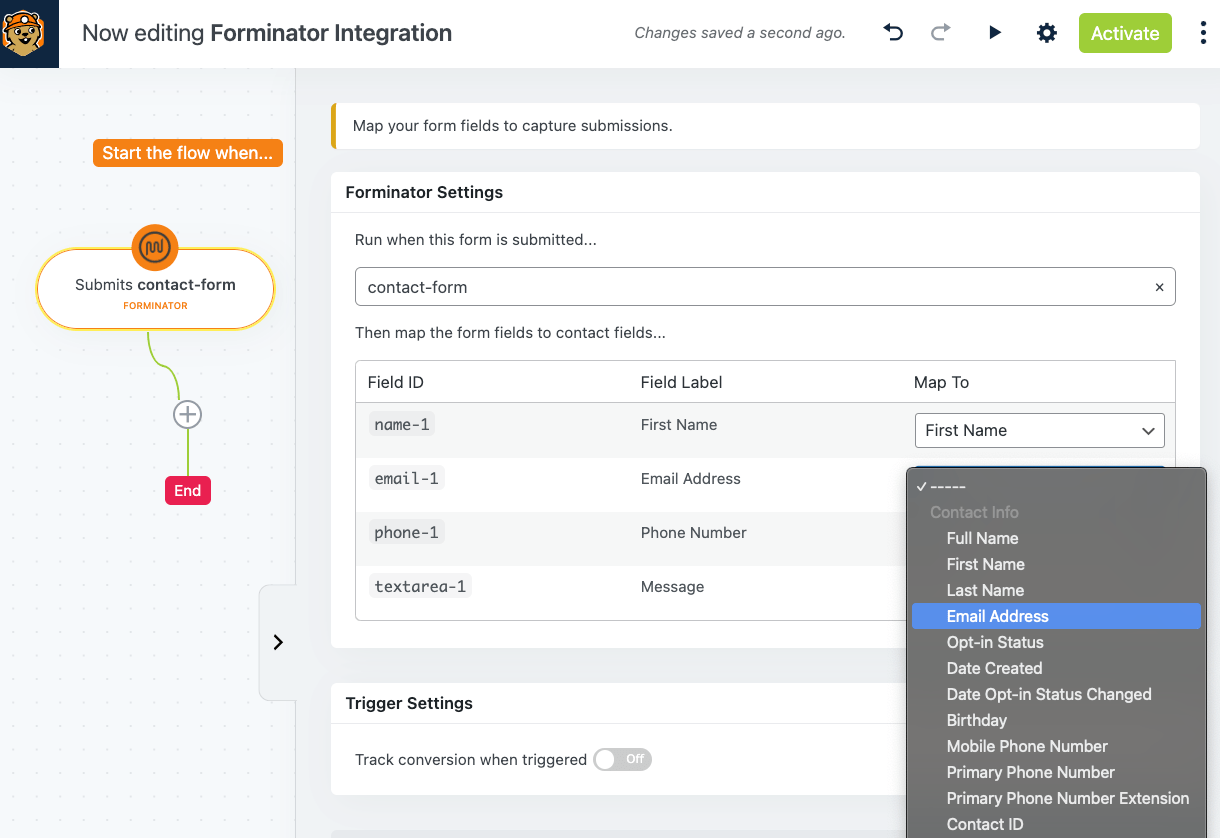
Task: Expand the collapsed side panel chevron
Action: pos(278,642)
